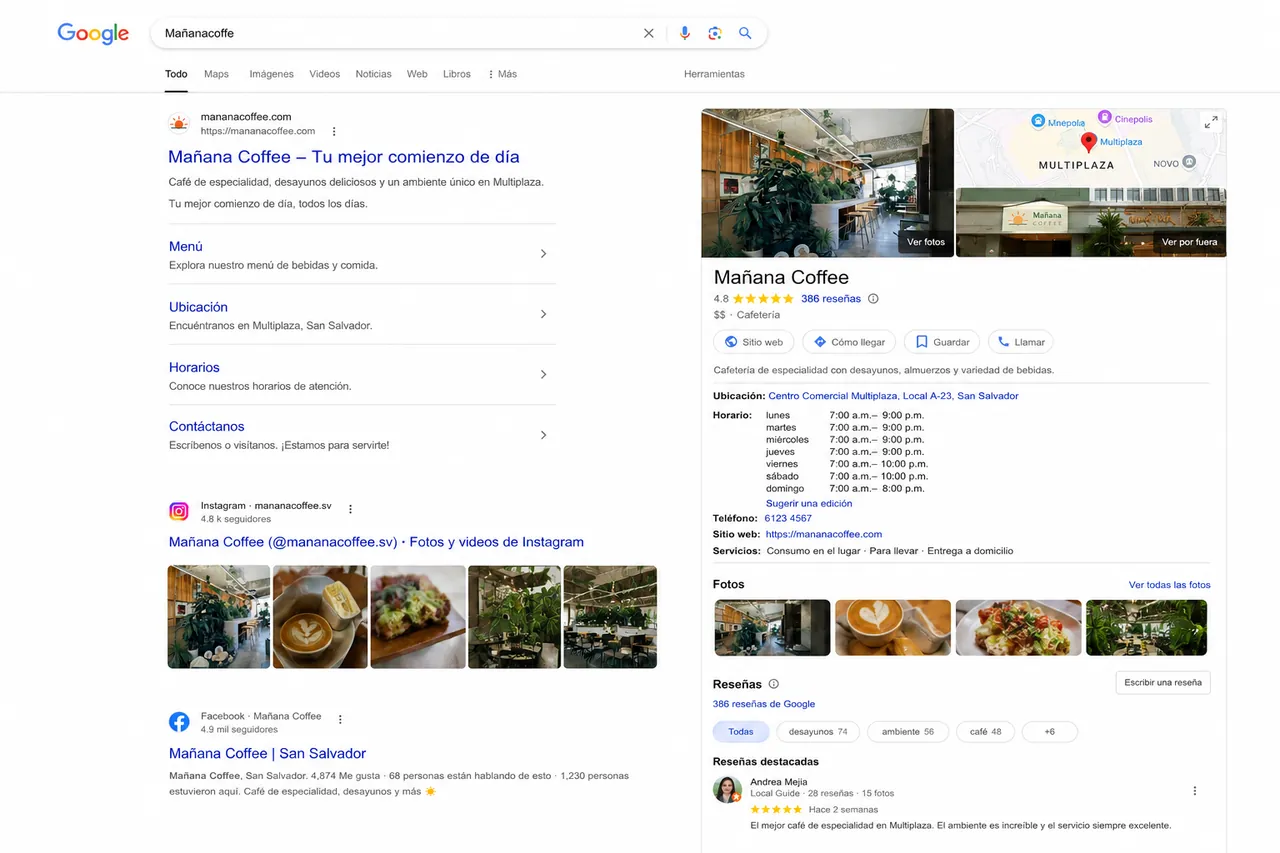Click Andrea Mejia's profile avatar
Image resolution: width=1280 pixels, height=853 pixels.
click(x=727, y=789)
